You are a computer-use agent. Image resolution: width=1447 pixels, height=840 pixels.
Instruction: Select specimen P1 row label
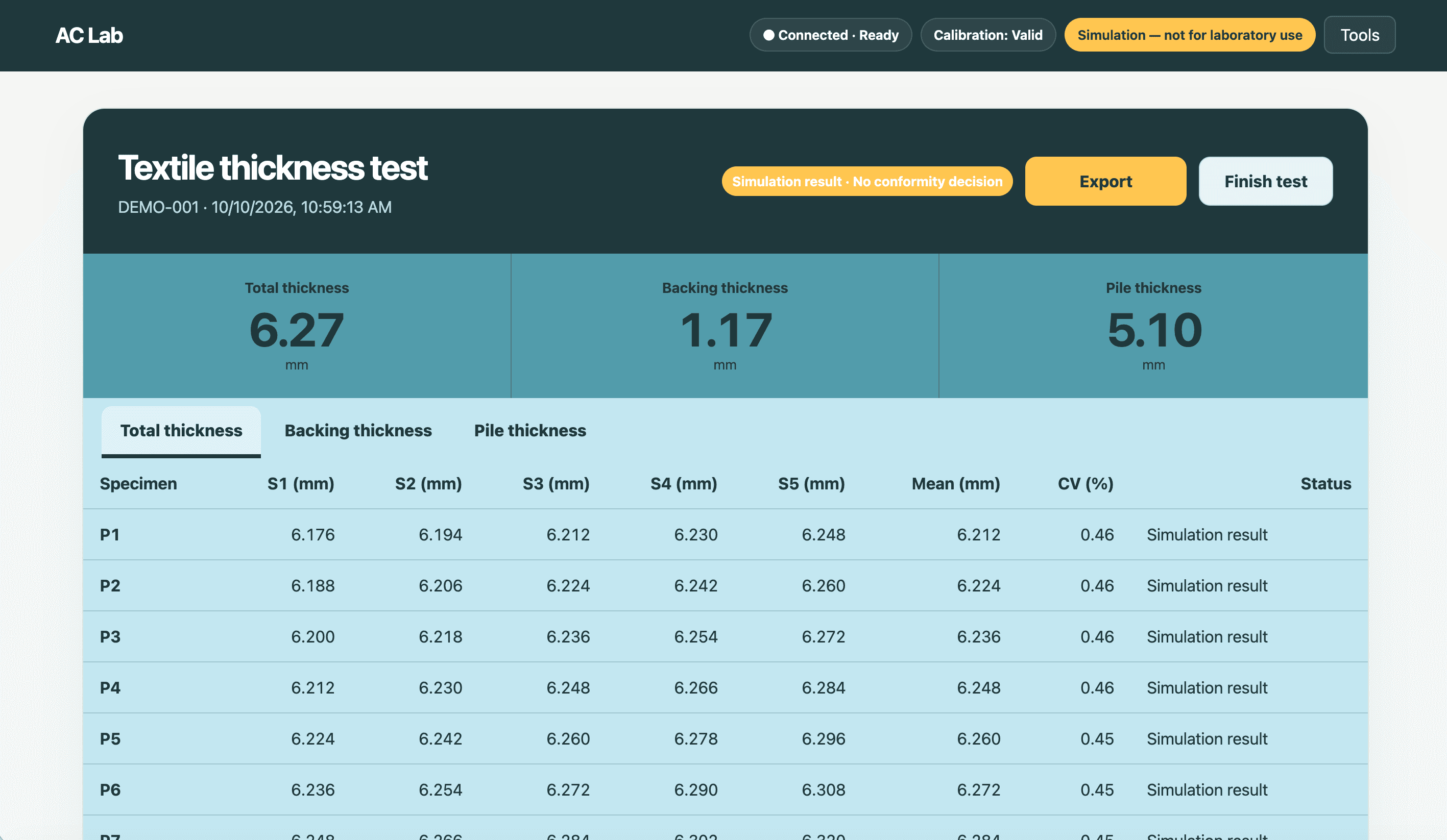(110, 535)
